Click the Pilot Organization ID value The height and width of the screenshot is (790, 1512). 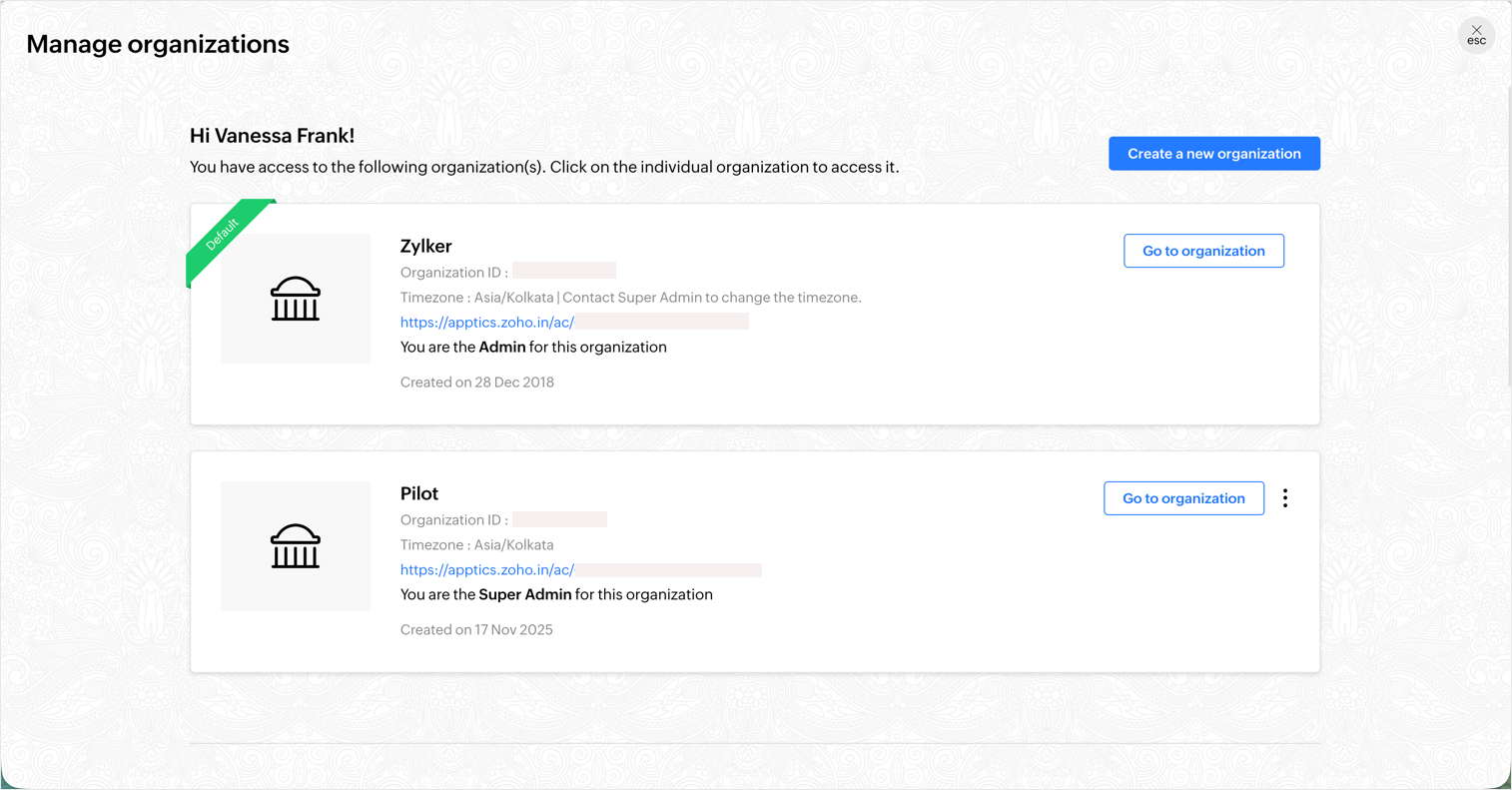(559, 519)
